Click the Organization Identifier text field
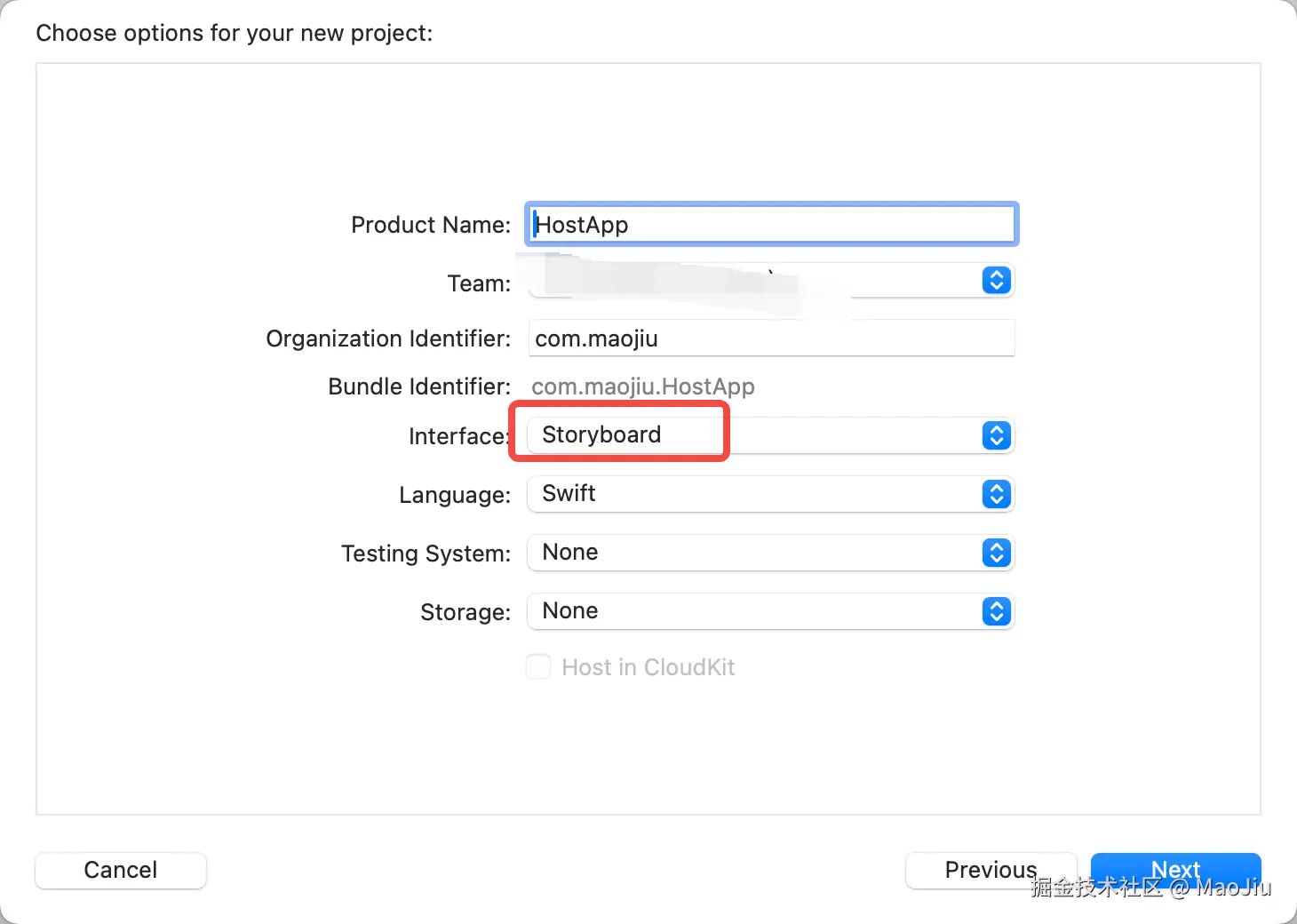The width and height of the screenshot is (1297, 924). coord(771,339)
